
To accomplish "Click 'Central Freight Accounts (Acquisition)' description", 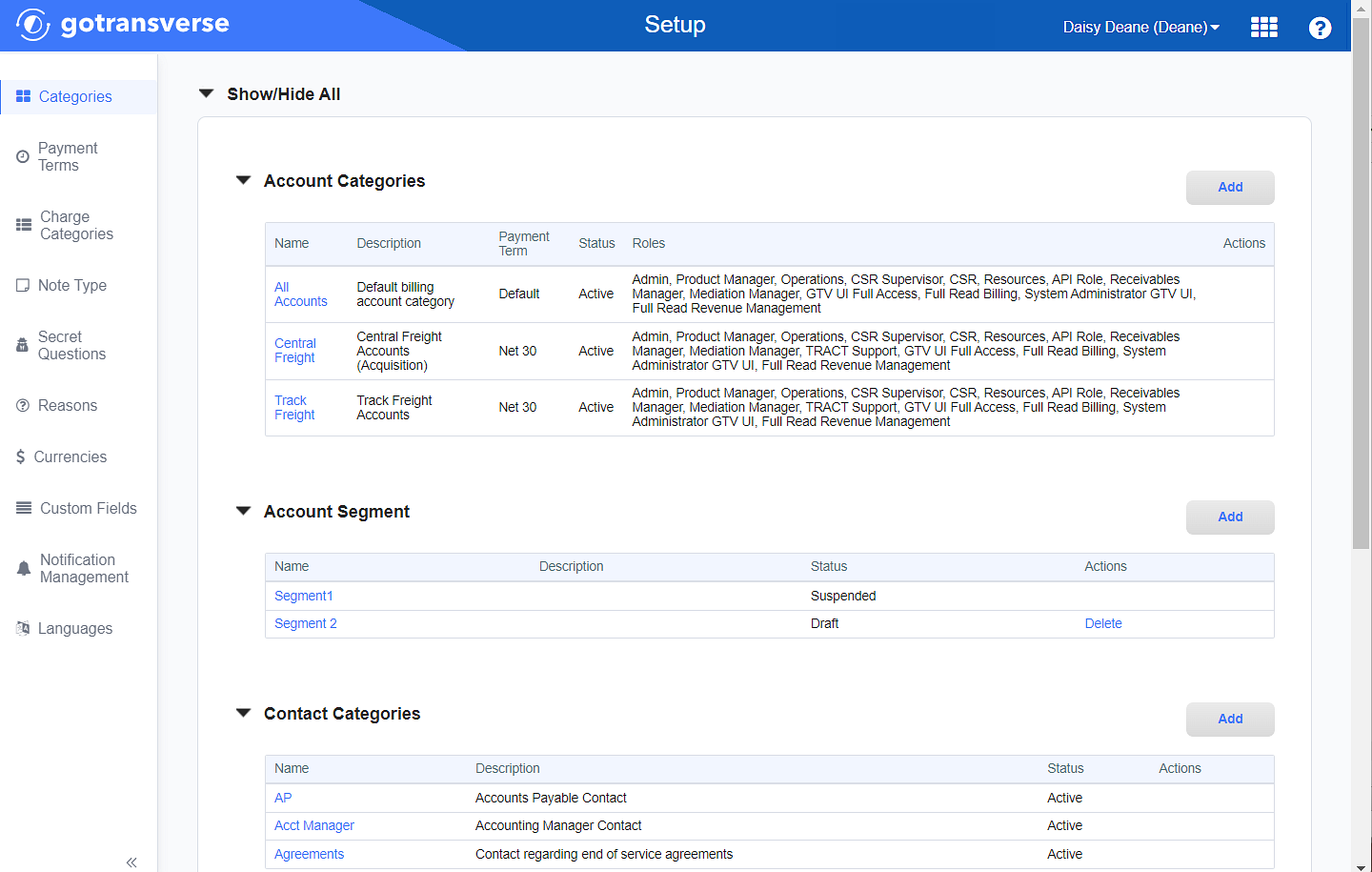I will (x=399, y=351).
